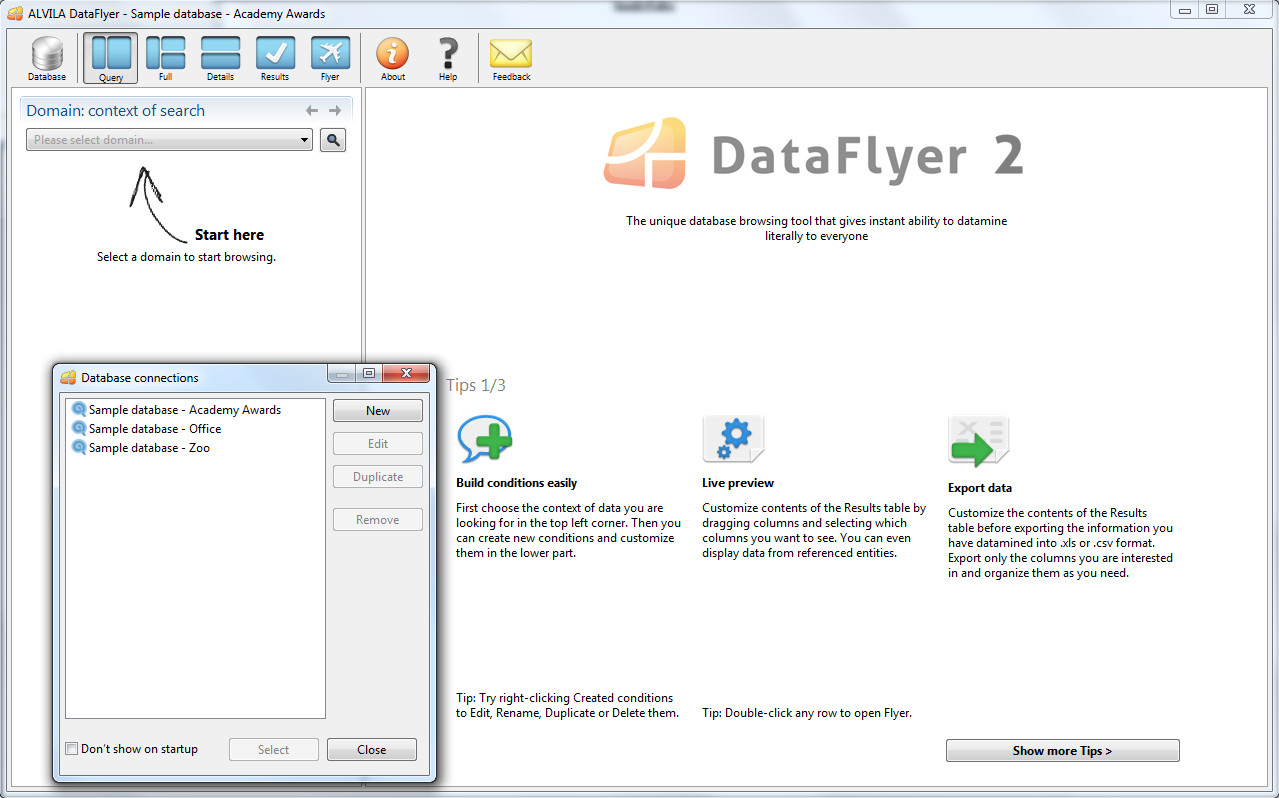The image size is (1279, 798).
Task: Click the Start here label
Action: [229, 235]
